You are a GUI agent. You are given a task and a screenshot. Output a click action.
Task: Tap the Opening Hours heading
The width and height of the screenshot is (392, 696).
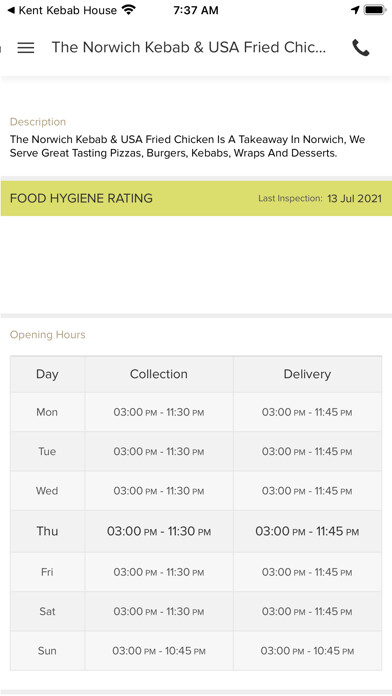(x=48, y=335)
